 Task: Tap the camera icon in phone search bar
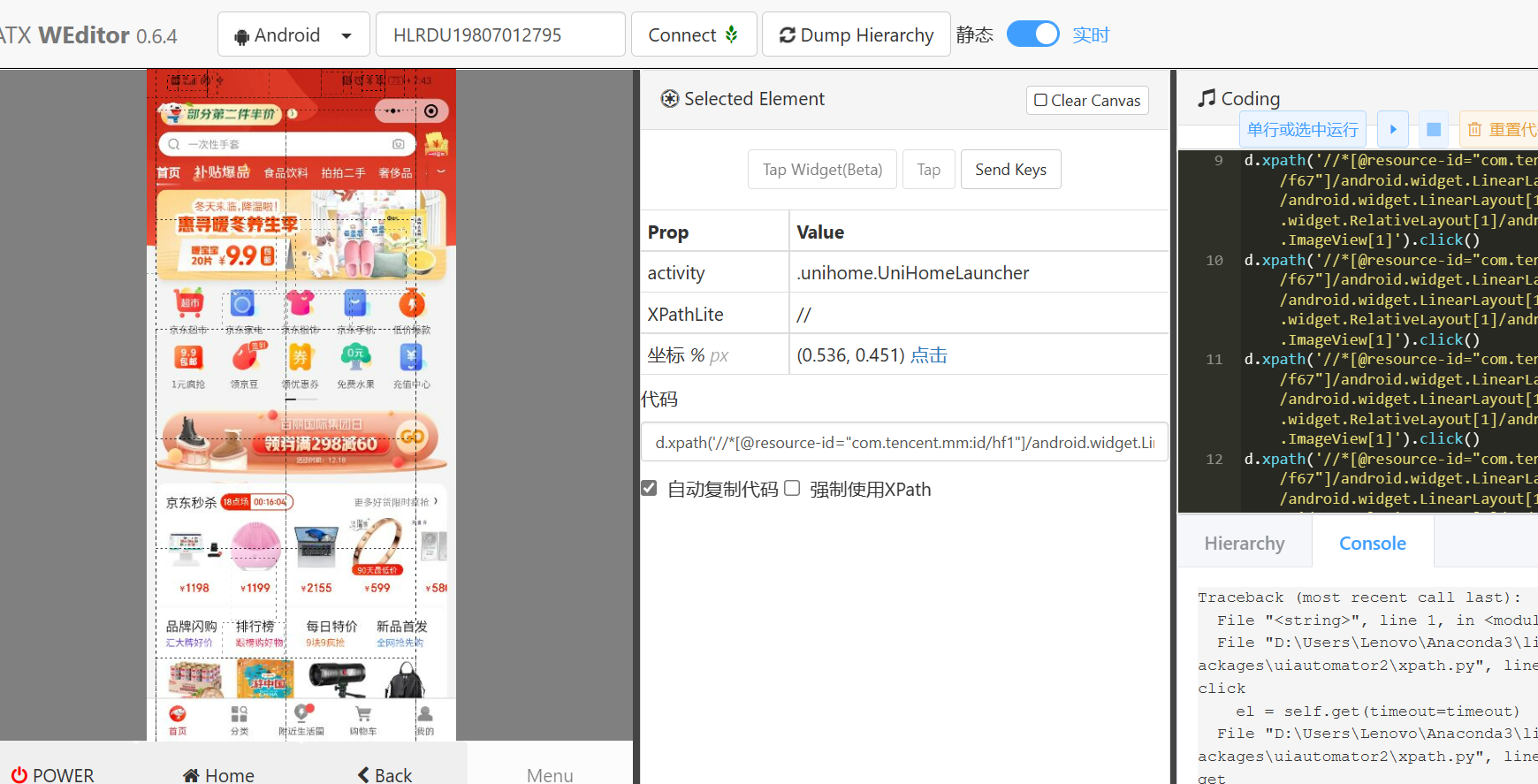399,144
